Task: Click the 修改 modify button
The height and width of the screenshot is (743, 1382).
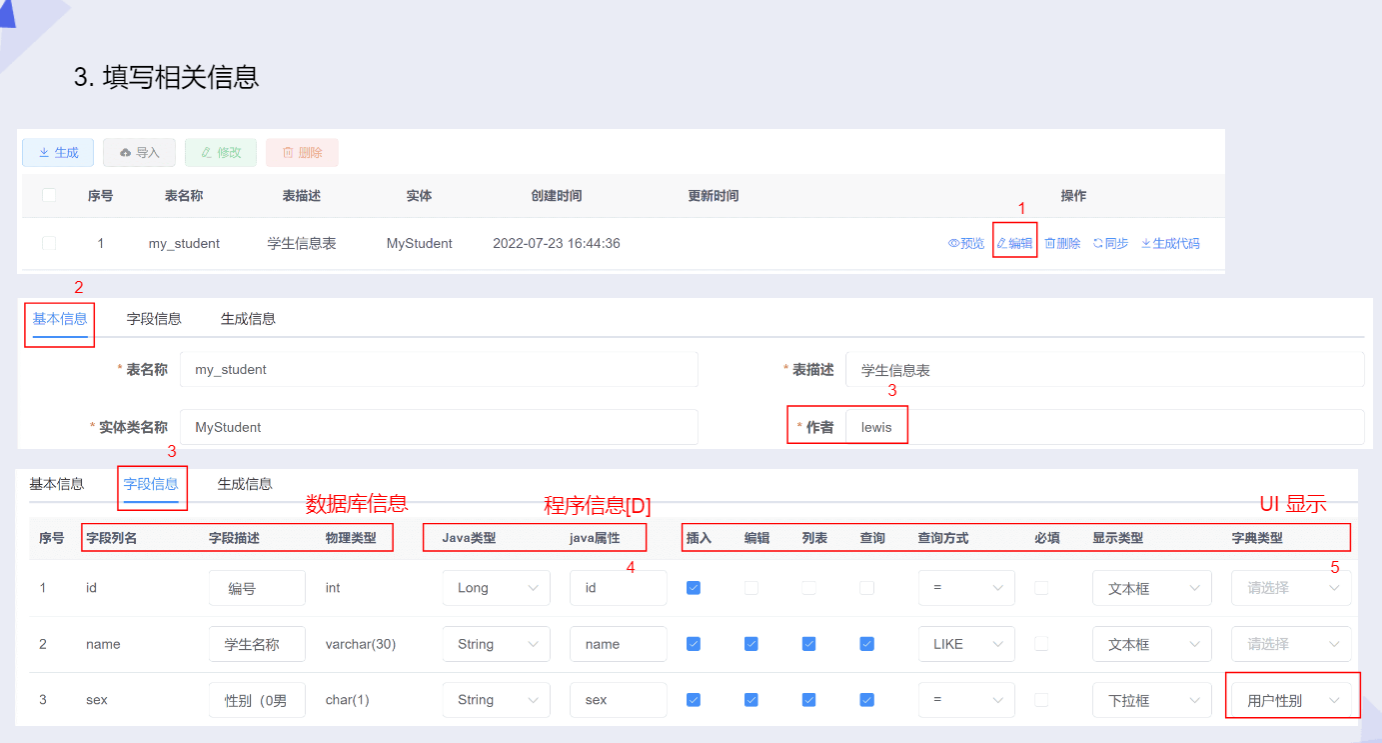Action: (220, 152)
